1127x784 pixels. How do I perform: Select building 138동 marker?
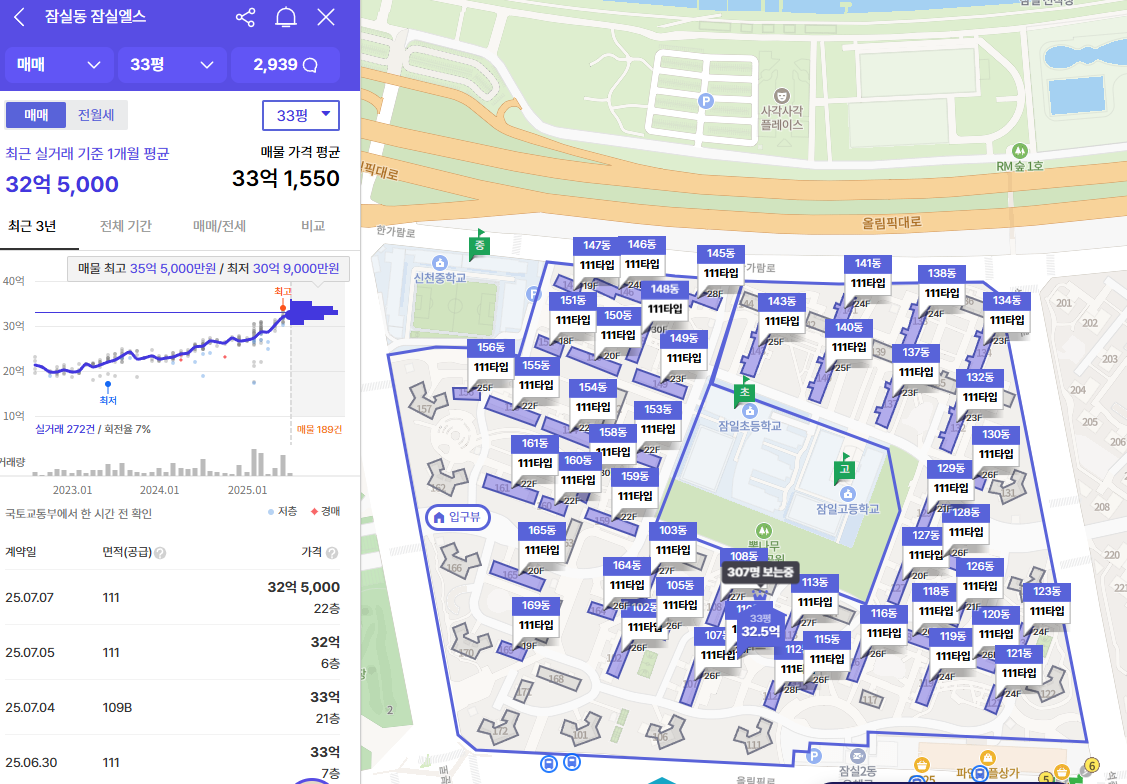coord(942,283)
